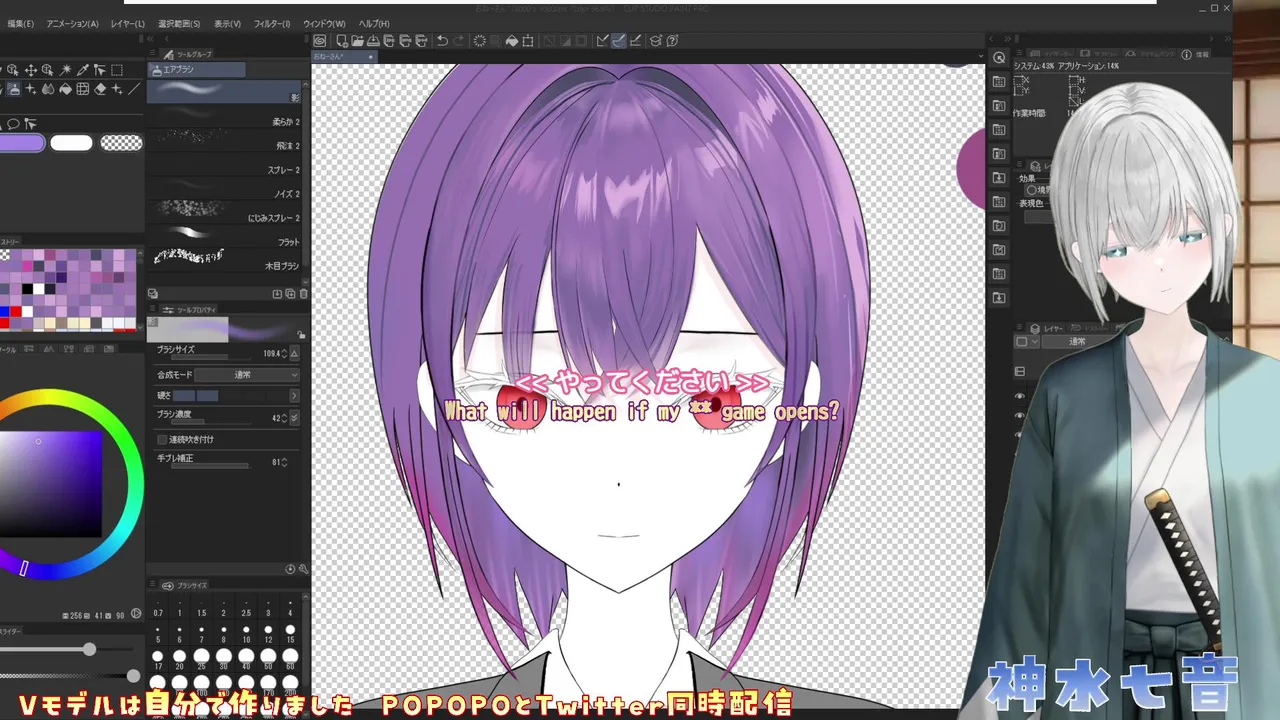This screenshot has height=720, width=1280.
Task: Open the 選択範囲(S) menu
Action: pos(179,23)
